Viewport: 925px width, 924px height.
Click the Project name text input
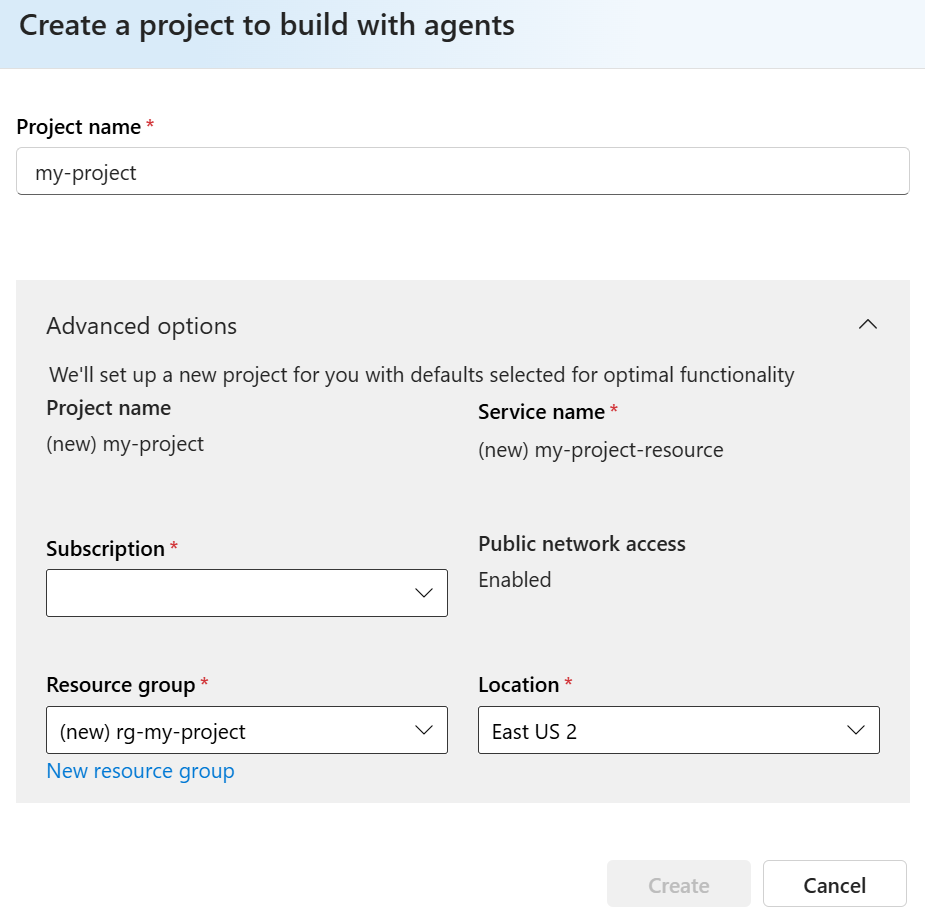pyautogui.click(x=462, y=172)
